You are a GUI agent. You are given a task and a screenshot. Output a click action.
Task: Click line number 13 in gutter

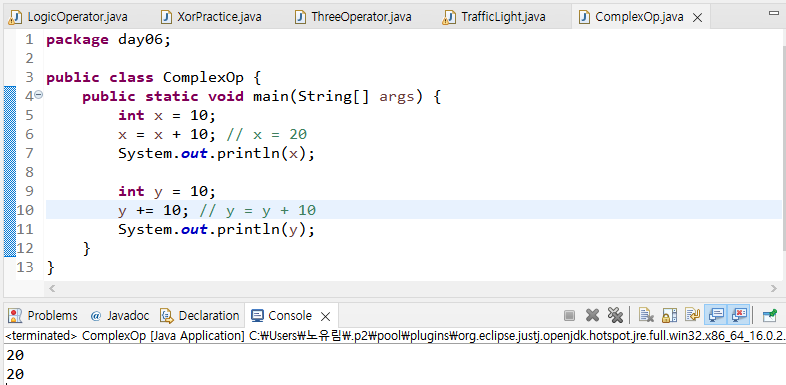[x=25, y=267]
